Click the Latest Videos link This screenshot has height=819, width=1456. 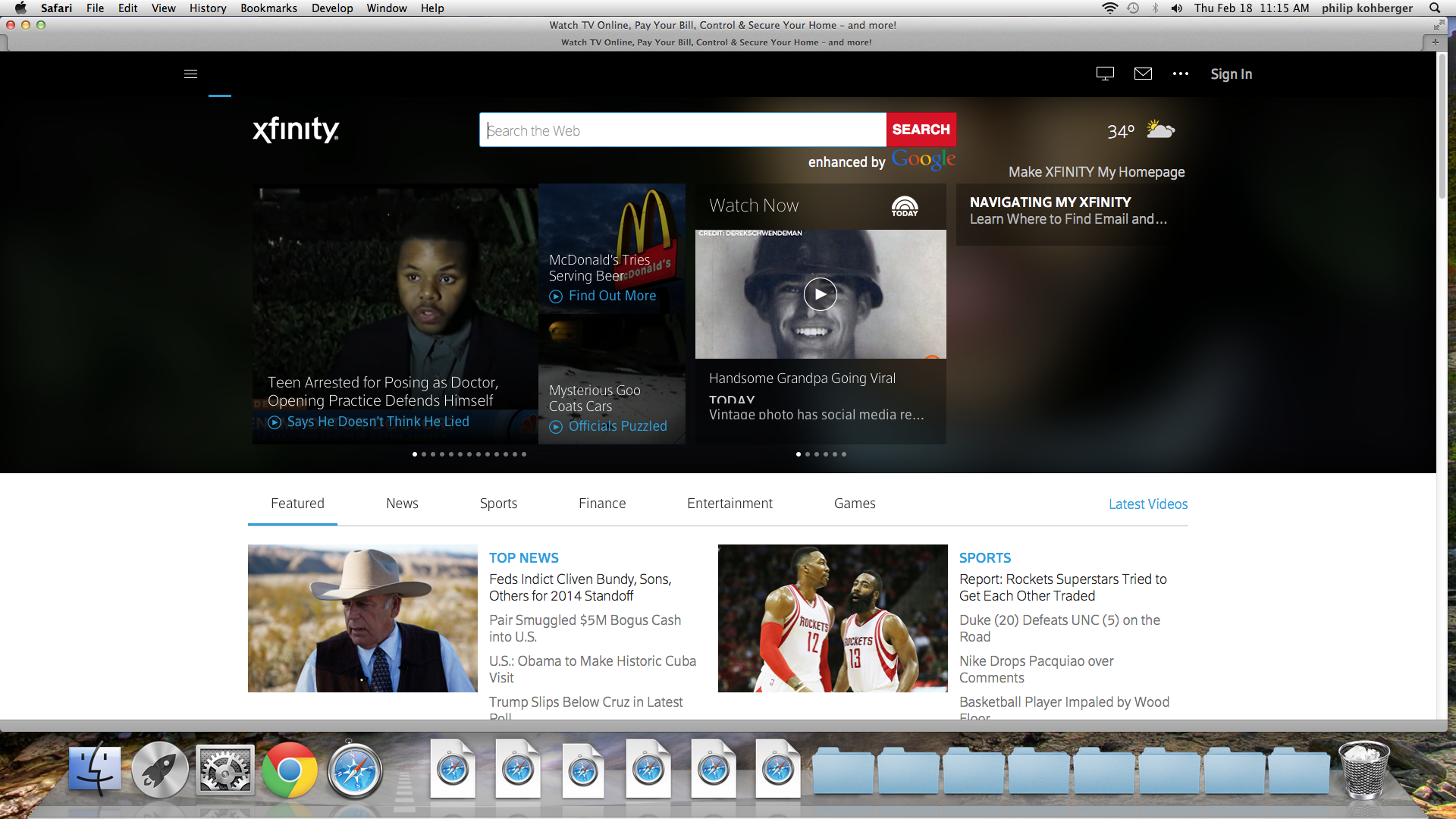[1147, 504]
